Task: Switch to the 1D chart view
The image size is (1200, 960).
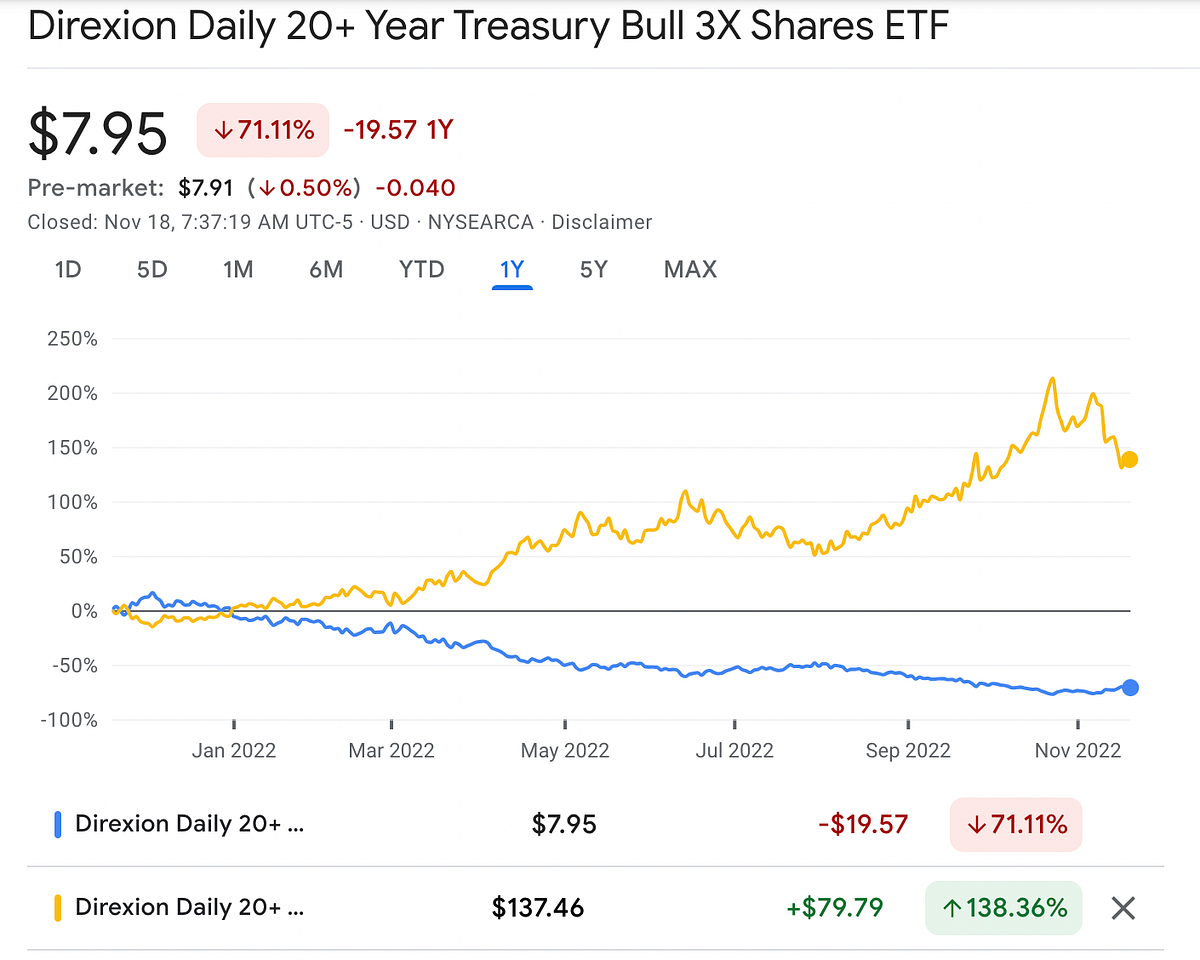Action: click(67, 269)
